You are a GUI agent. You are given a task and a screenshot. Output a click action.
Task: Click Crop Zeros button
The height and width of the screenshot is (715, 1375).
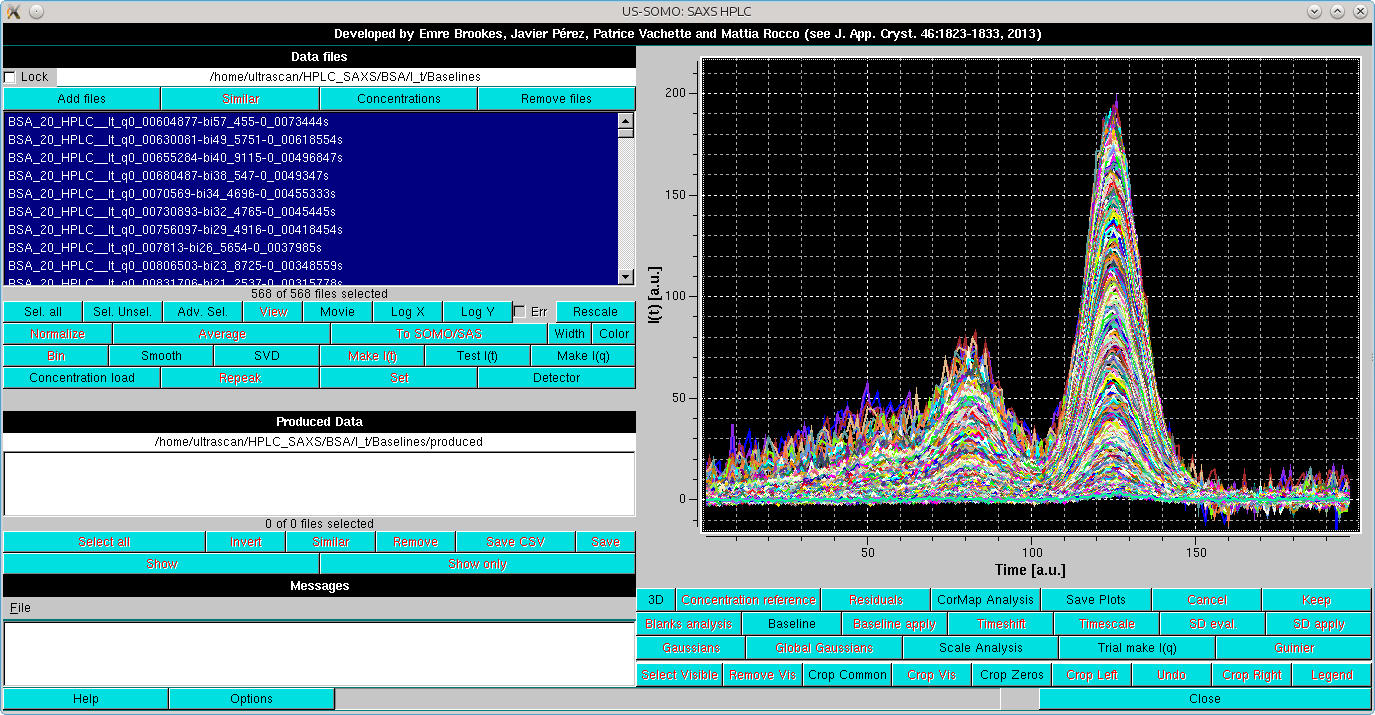click(1013, 675)
